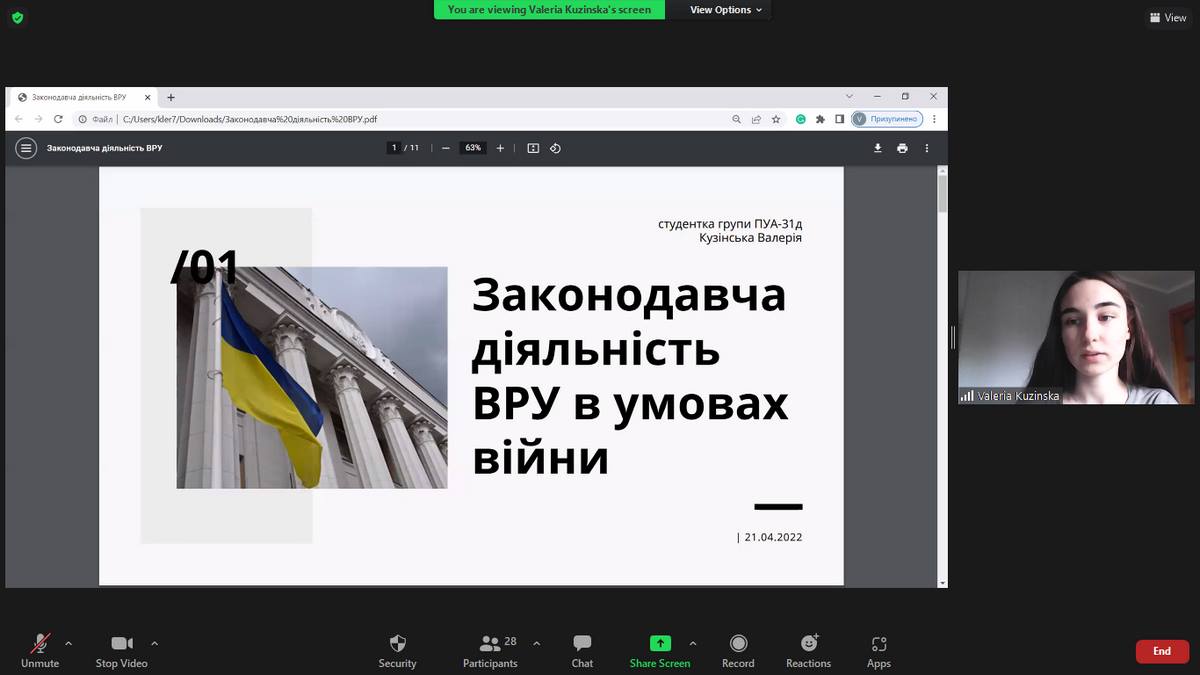
Task: Print the PDF document
Action: coord(902,148)
